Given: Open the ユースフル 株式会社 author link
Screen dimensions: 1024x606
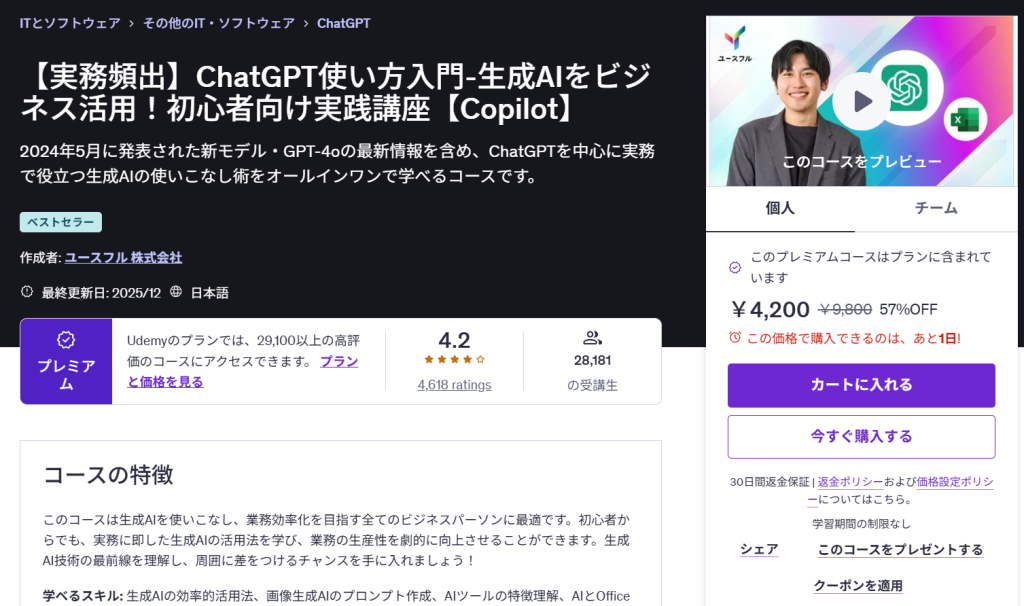Looking at the screenshot, I should coord(123,257).
